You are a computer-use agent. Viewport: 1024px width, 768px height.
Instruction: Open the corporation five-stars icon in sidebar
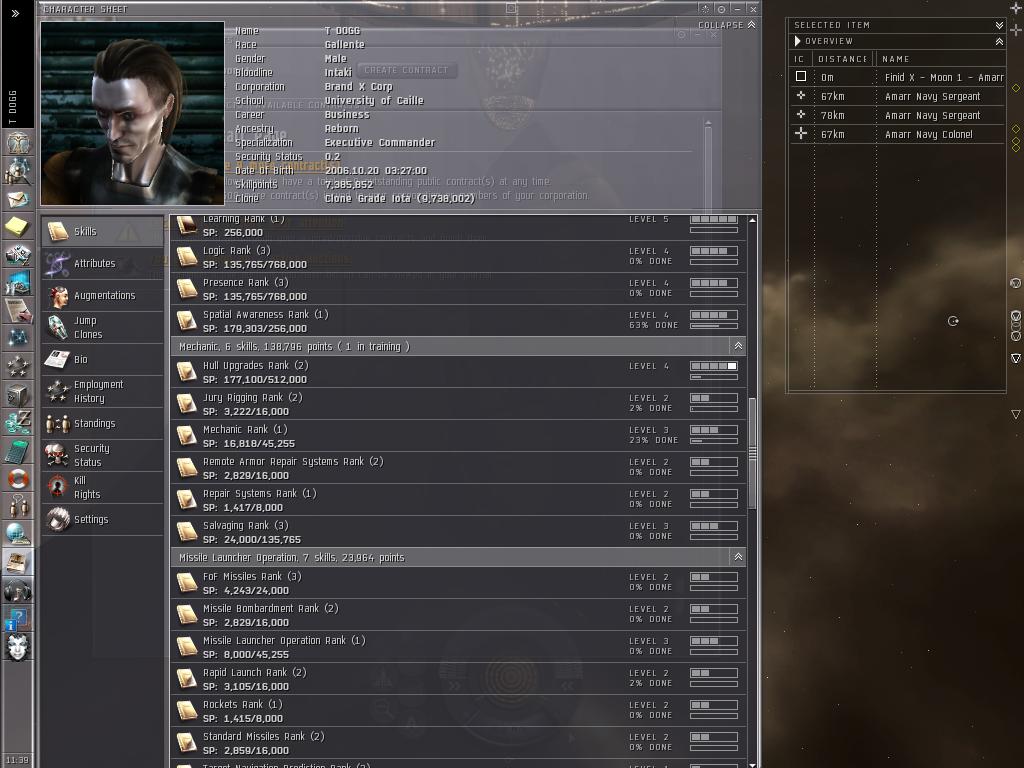(18, 366)
